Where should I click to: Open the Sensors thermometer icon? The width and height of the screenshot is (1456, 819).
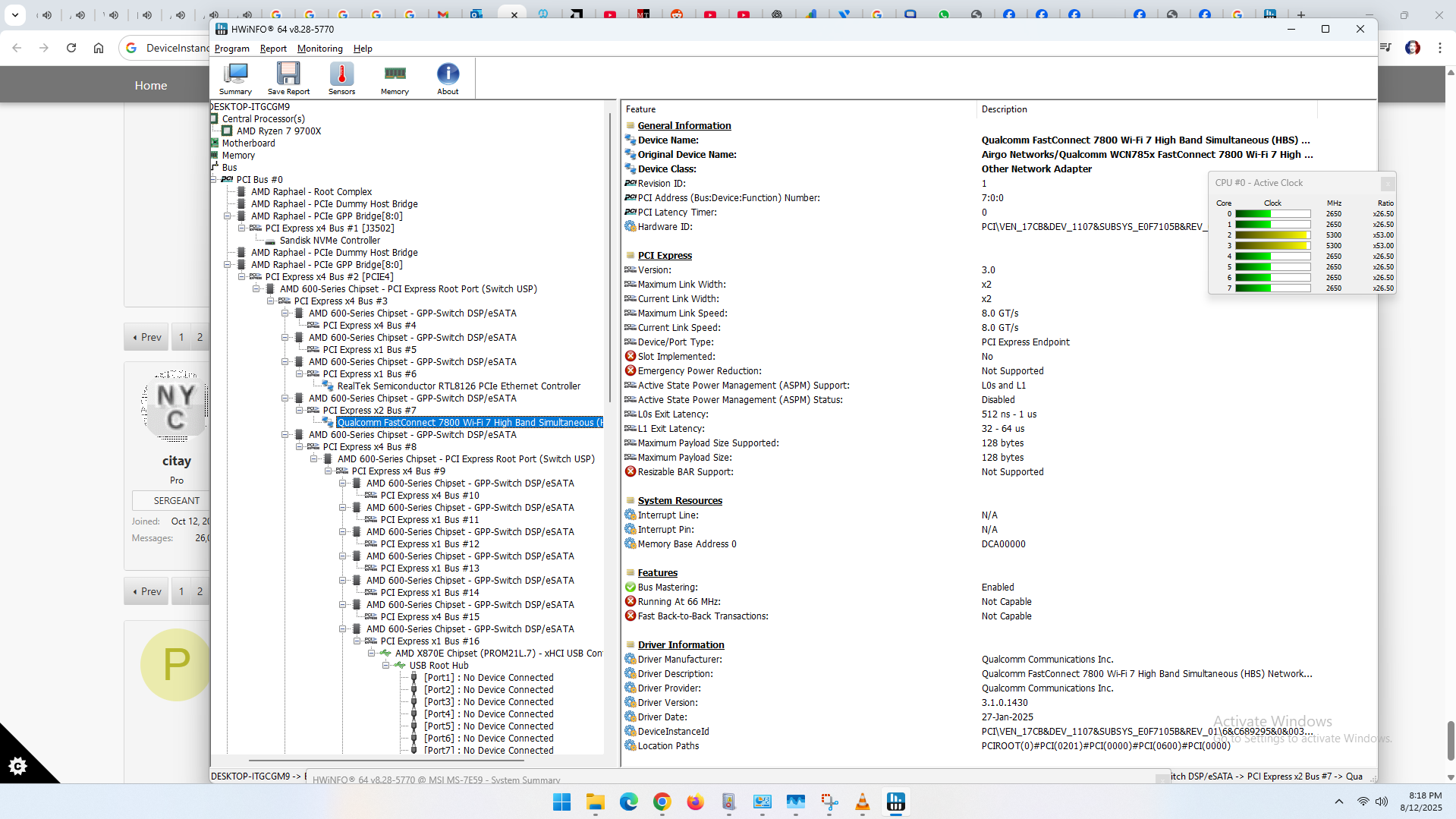[x=341, y=78]
